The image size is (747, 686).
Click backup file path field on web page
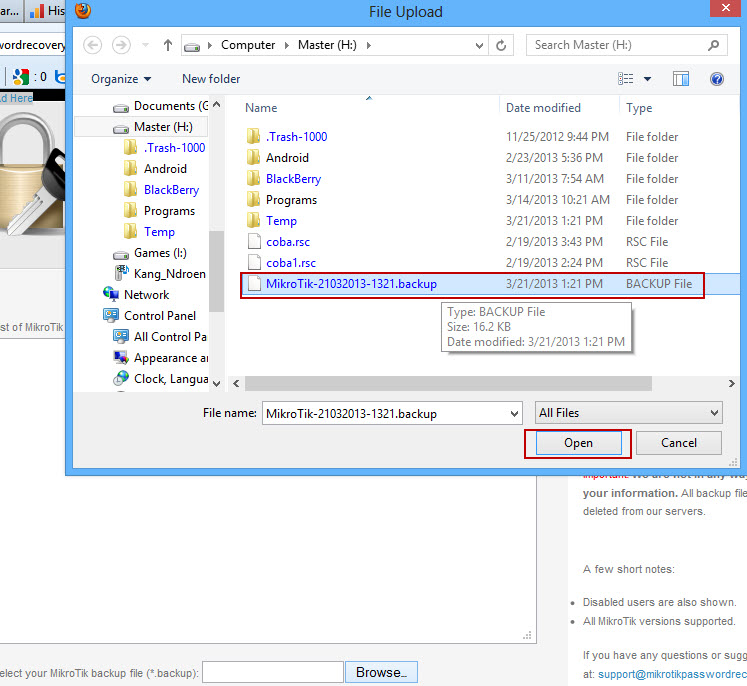point(273,673)
